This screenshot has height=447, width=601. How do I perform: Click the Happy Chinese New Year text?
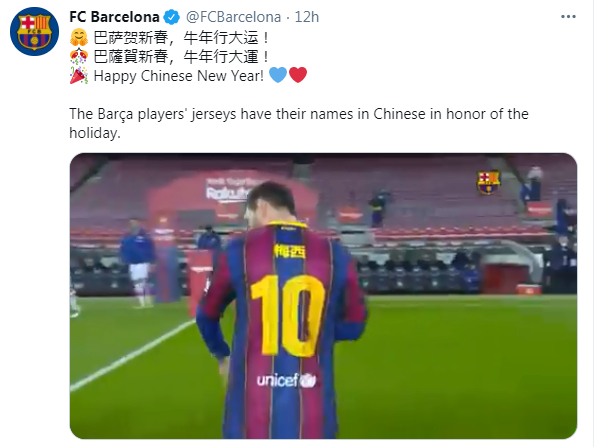point(181,76)
